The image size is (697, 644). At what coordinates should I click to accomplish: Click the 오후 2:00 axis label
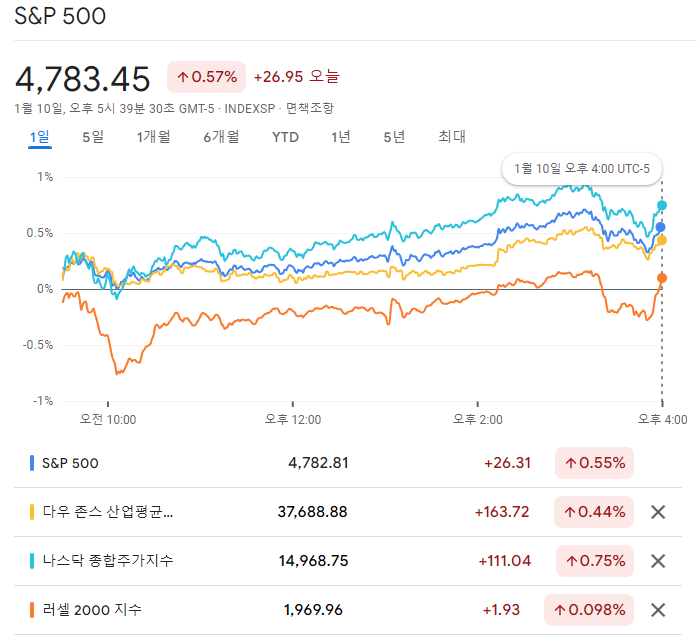477,420
